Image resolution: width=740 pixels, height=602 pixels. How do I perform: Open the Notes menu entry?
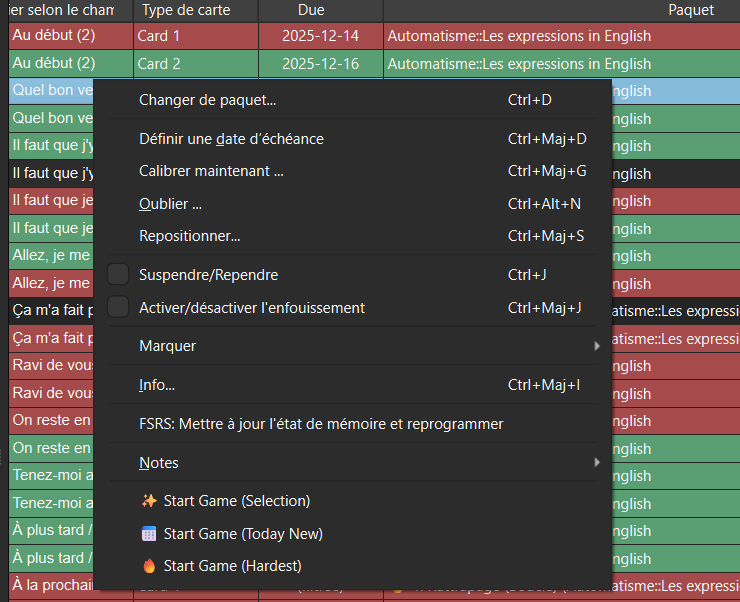(353, 463)
